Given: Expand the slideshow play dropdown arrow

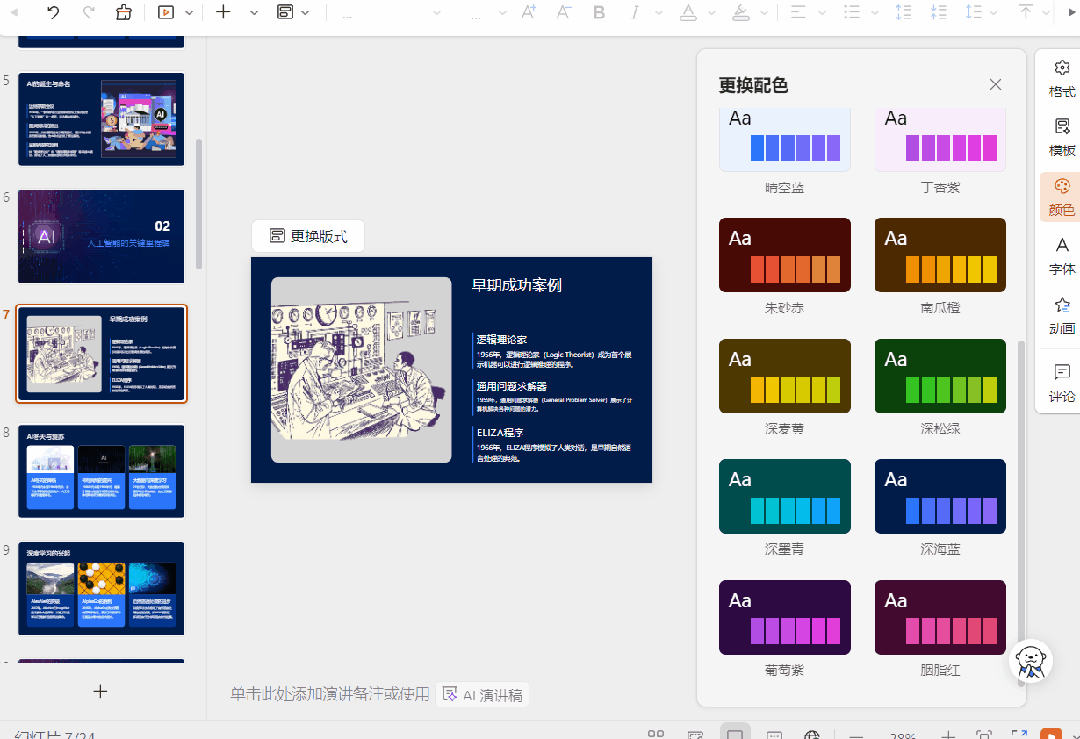Looking at the screenshot, I should pos(189,13).
